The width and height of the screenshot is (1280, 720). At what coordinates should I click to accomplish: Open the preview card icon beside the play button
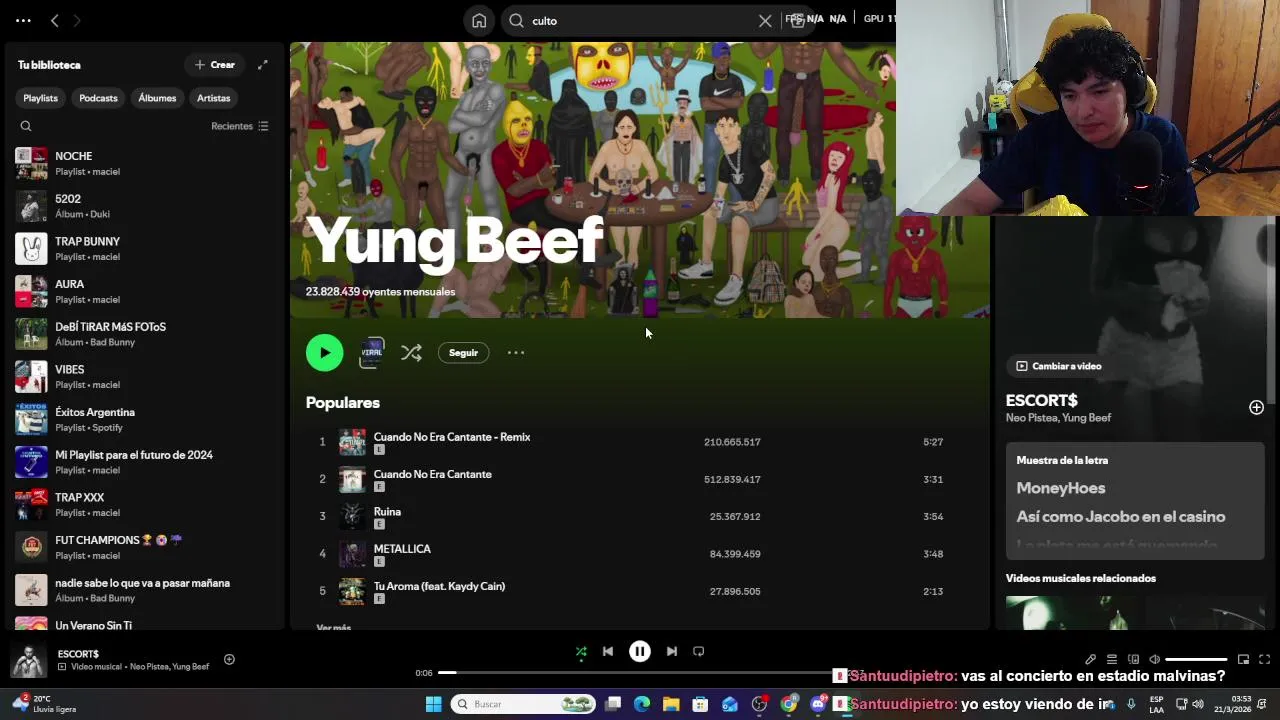click(371, 352)
